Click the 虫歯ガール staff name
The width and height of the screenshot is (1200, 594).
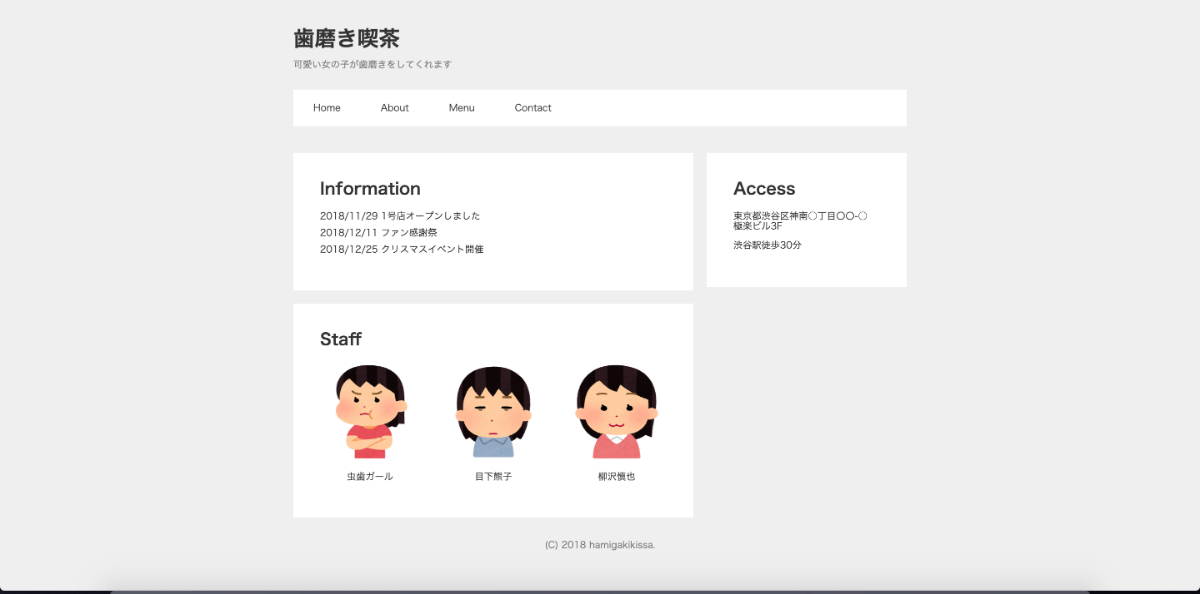coord(370,477)
